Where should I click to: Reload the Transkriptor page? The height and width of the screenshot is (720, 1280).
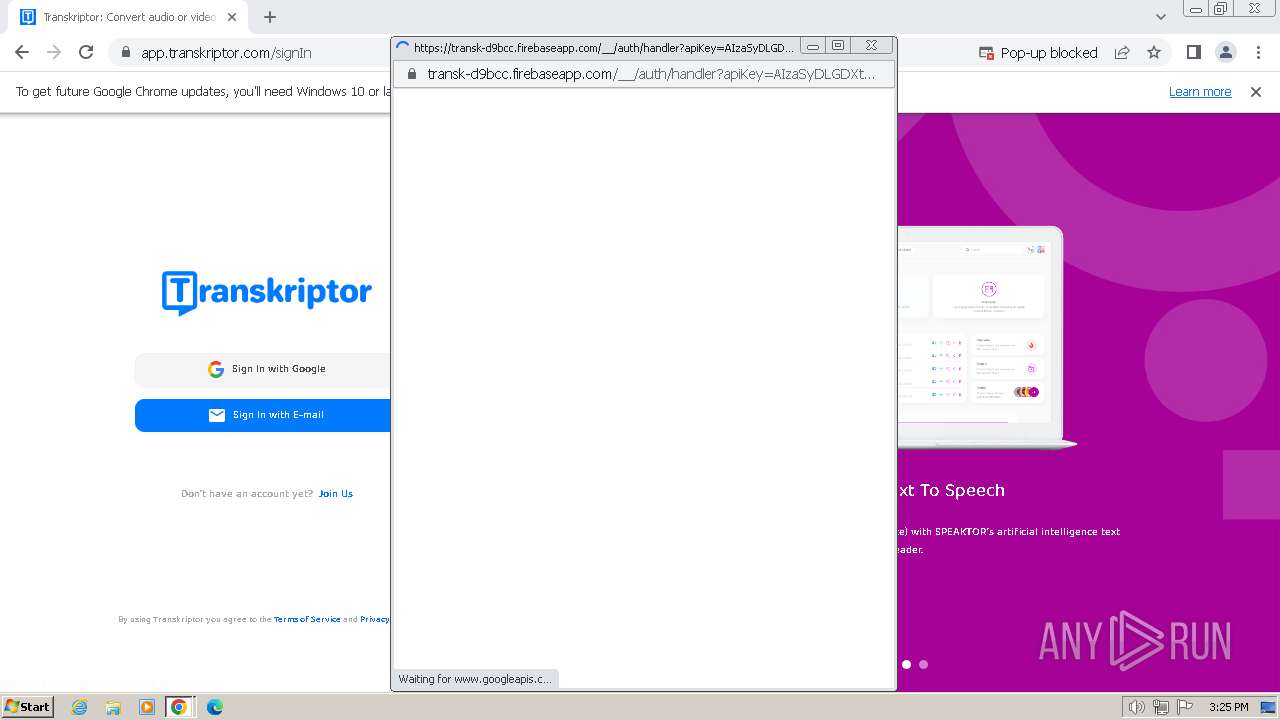(86, 52)
